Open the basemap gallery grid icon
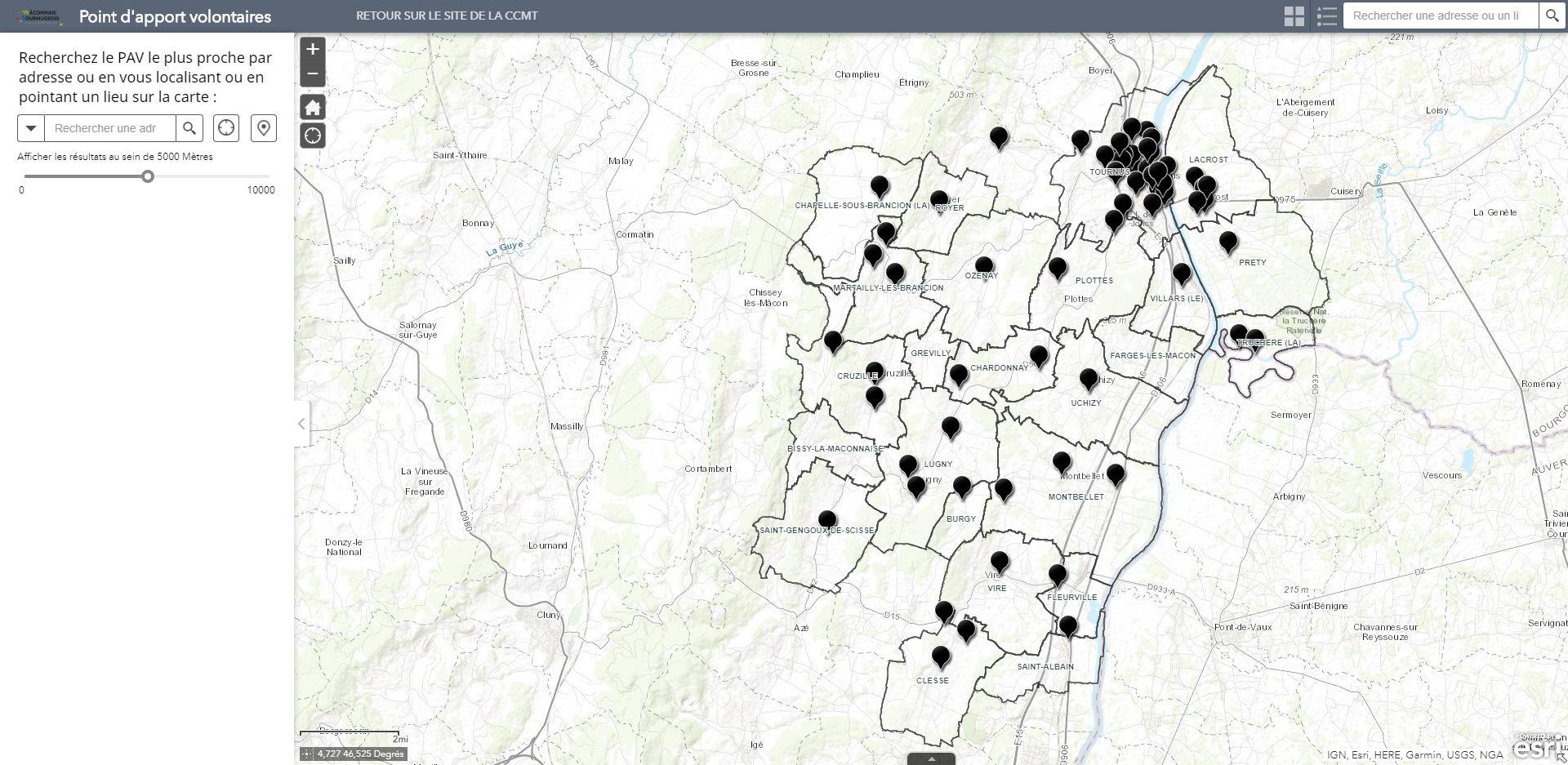Image resolution: width=1568 pixels, height=765 pixels. point(1294,16)
